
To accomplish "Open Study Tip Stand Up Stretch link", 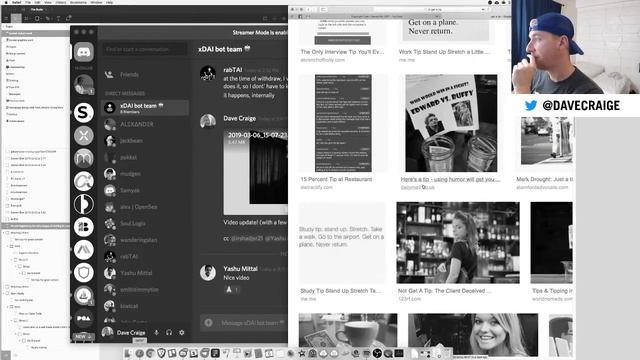I will [340, 291].
